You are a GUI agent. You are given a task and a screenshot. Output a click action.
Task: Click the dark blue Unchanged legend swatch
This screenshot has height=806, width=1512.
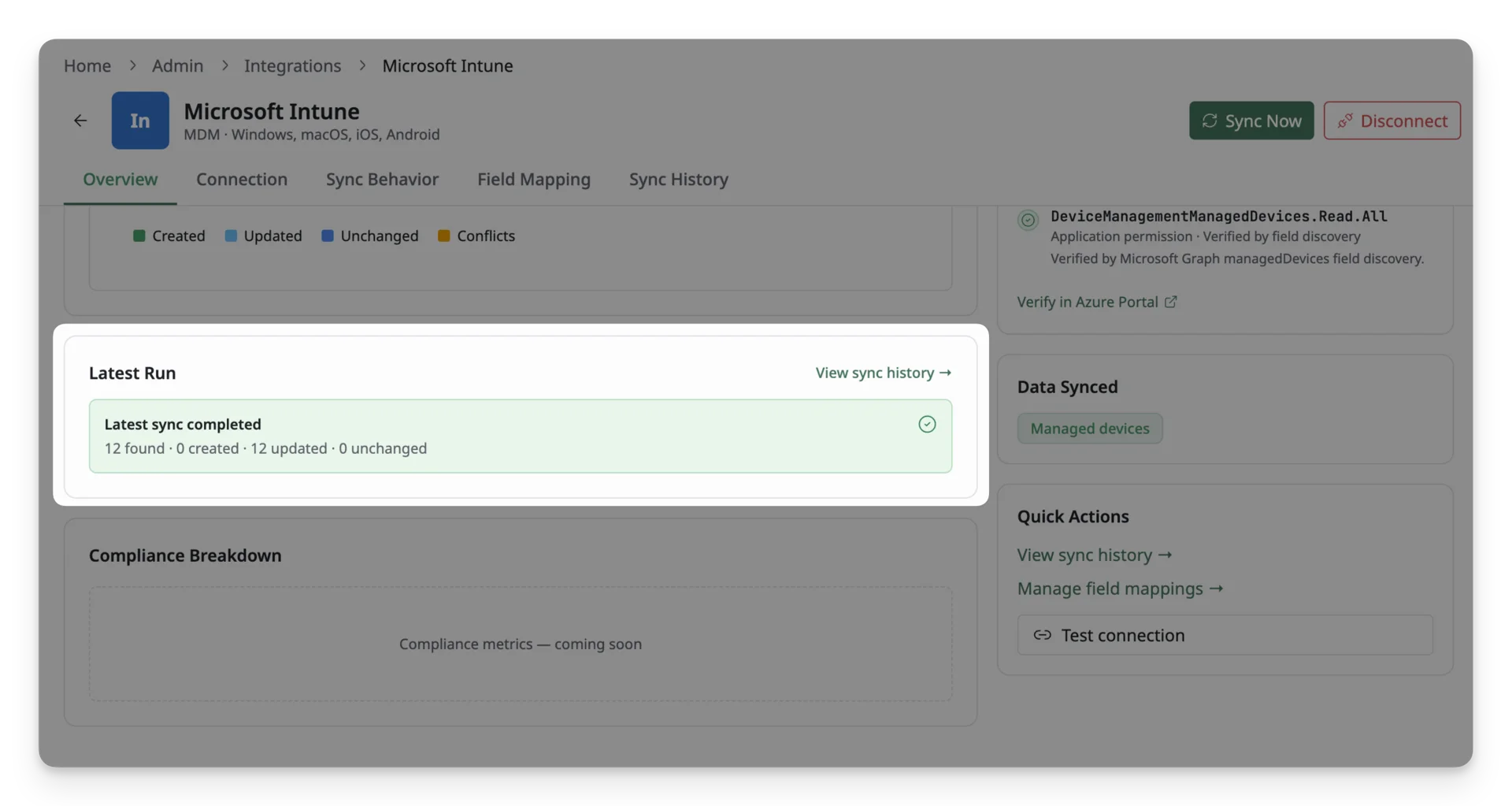328,236
